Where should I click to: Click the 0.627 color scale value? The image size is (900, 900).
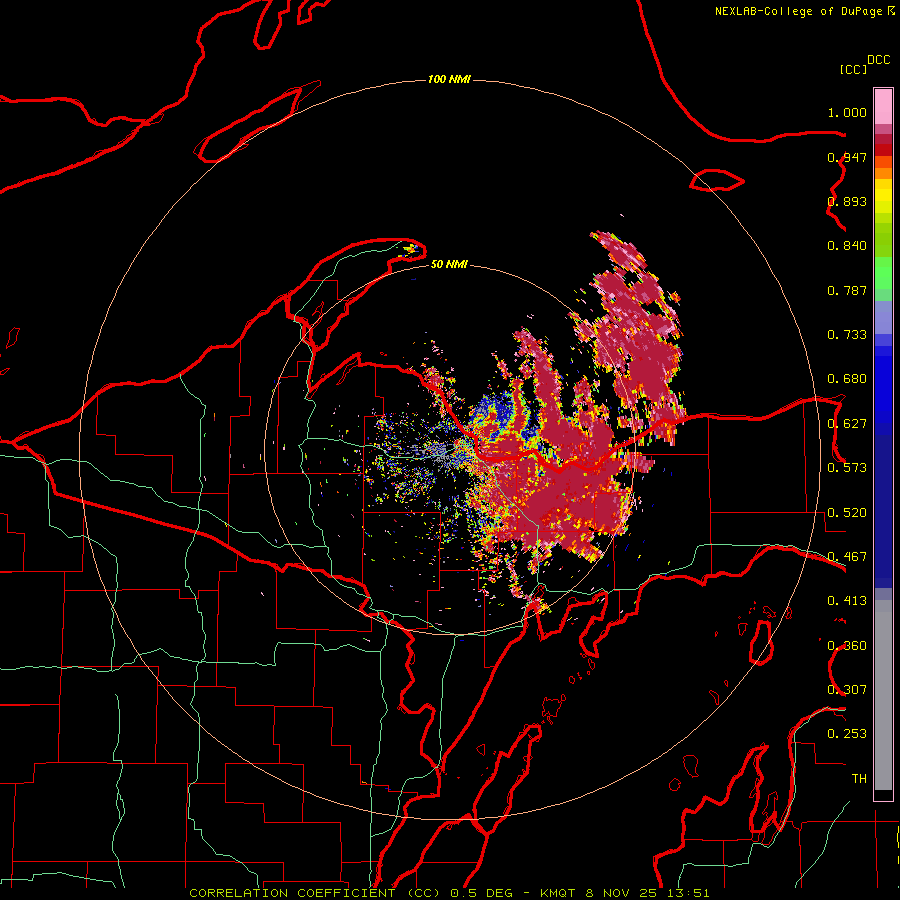(x=847, y=424)
